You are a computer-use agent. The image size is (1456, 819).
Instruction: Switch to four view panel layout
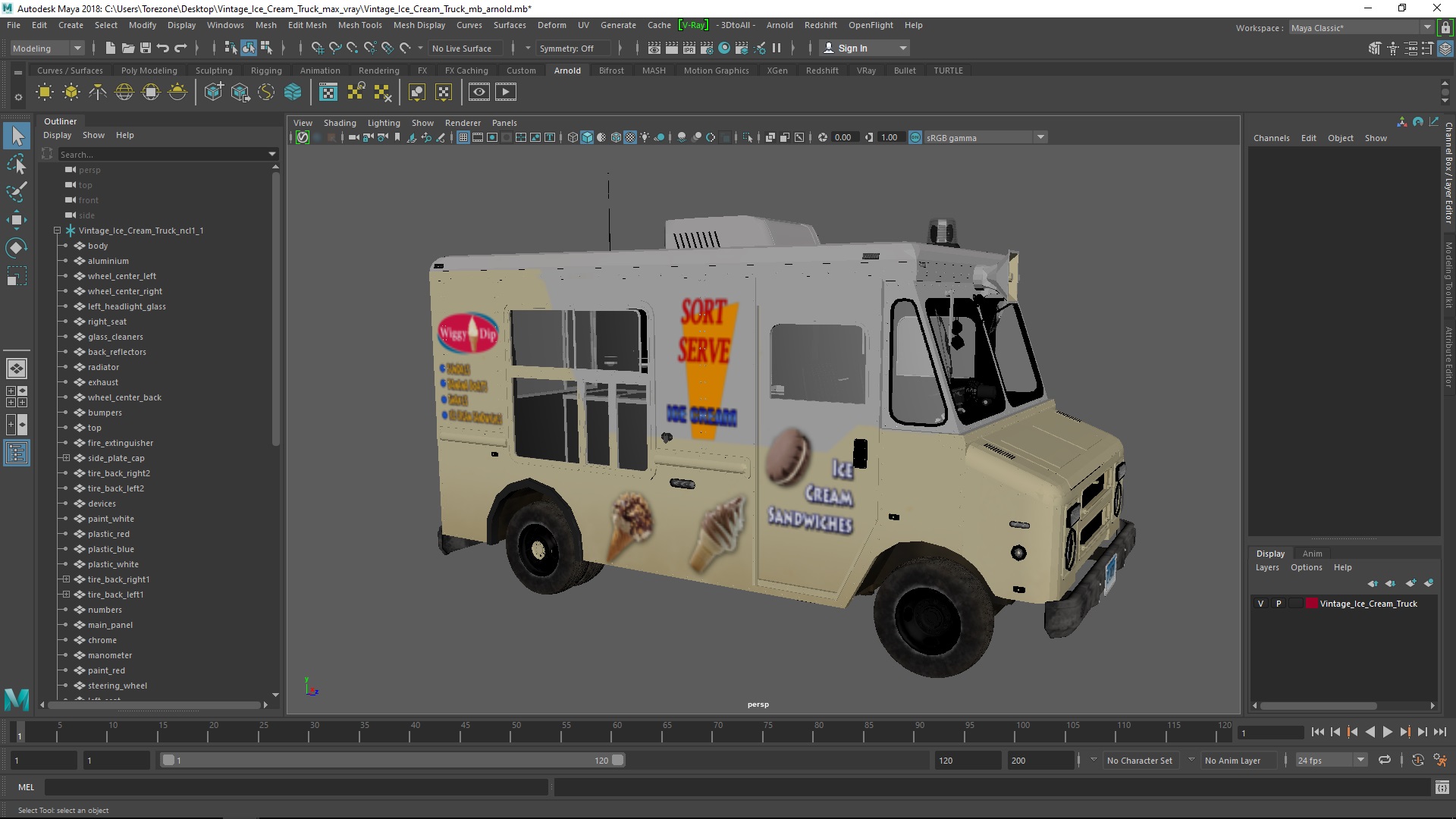click(x=17, y=397)
